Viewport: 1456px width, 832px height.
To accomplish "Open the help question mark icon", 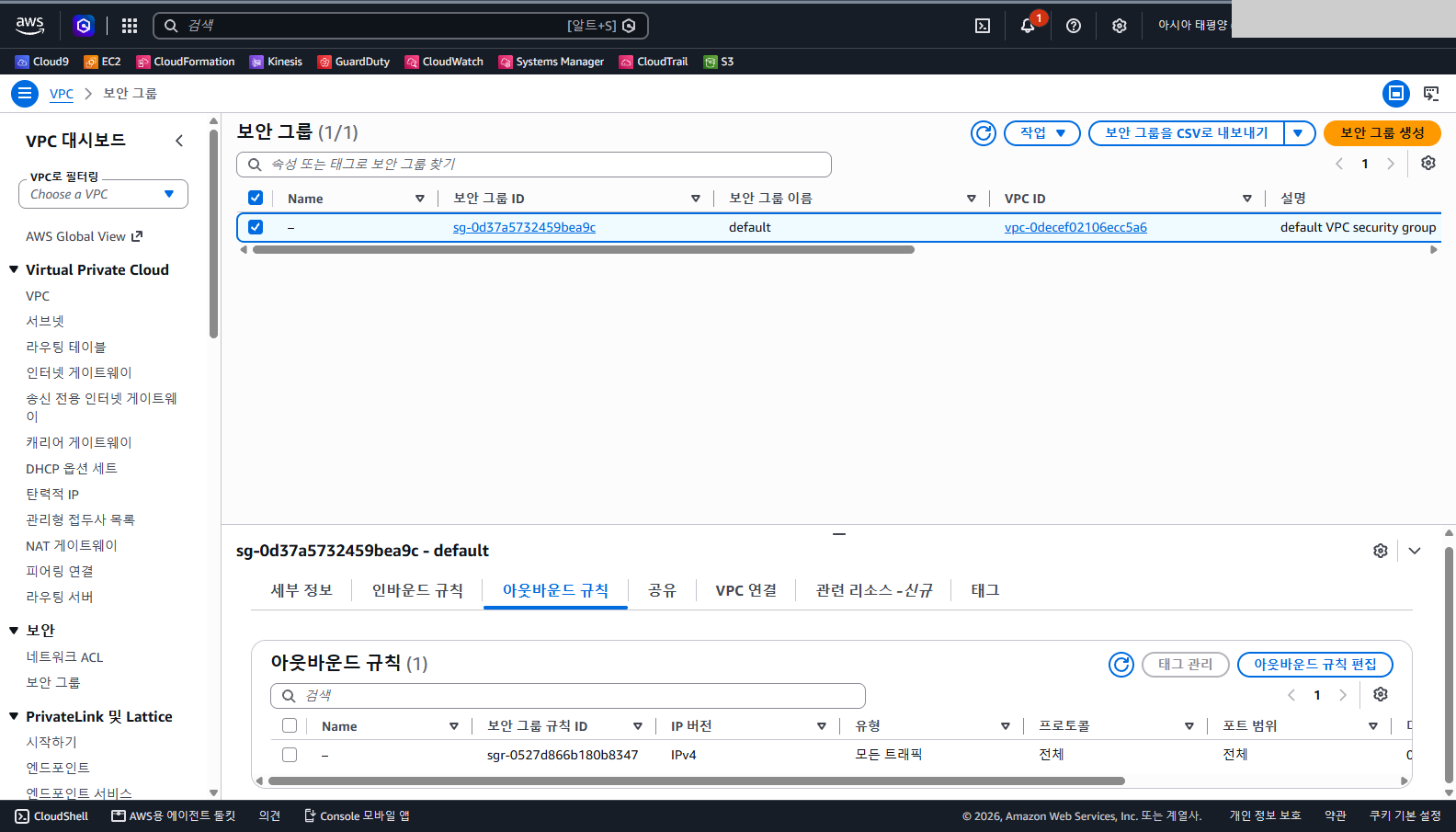I will [x=1074, y=26].
